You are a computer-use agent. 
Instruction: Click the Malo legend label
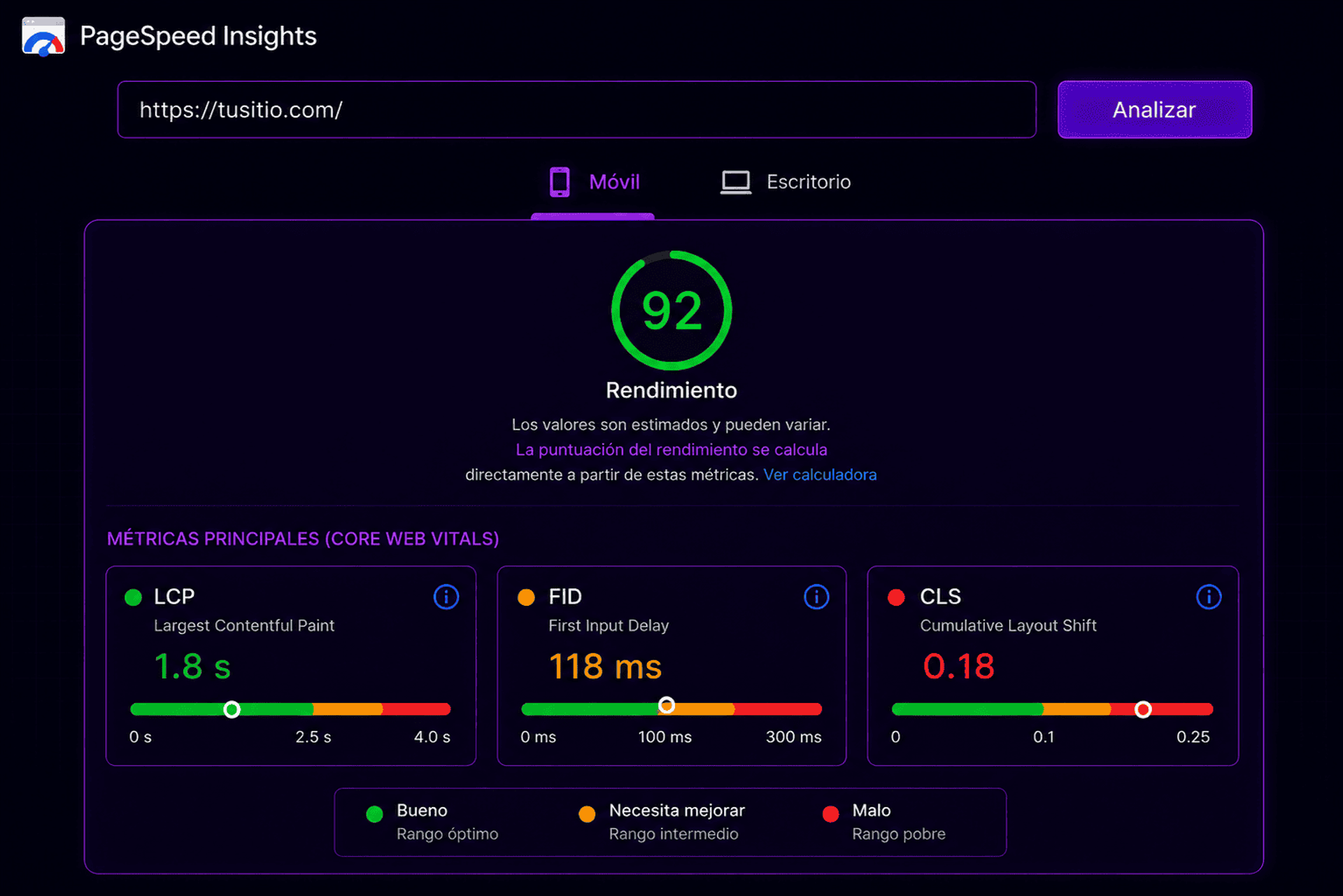pyautogui.click(x=871, y=810)
